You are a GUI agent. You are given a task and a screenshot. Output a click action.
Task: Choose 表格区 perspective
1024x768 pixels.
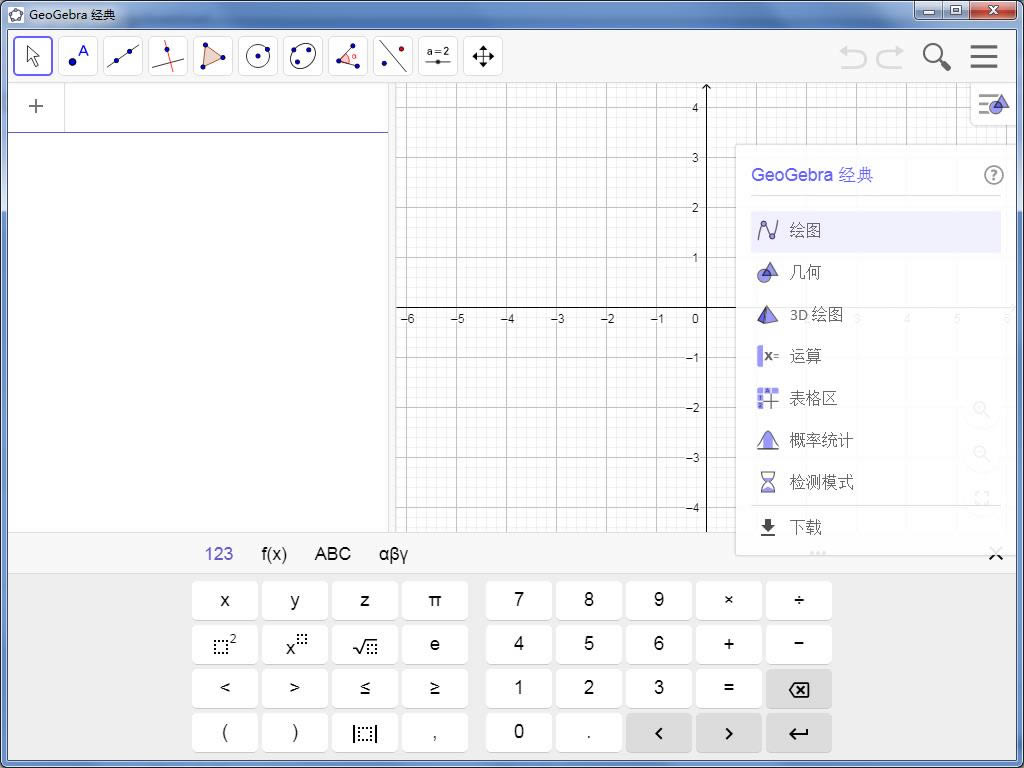(876, 398)
